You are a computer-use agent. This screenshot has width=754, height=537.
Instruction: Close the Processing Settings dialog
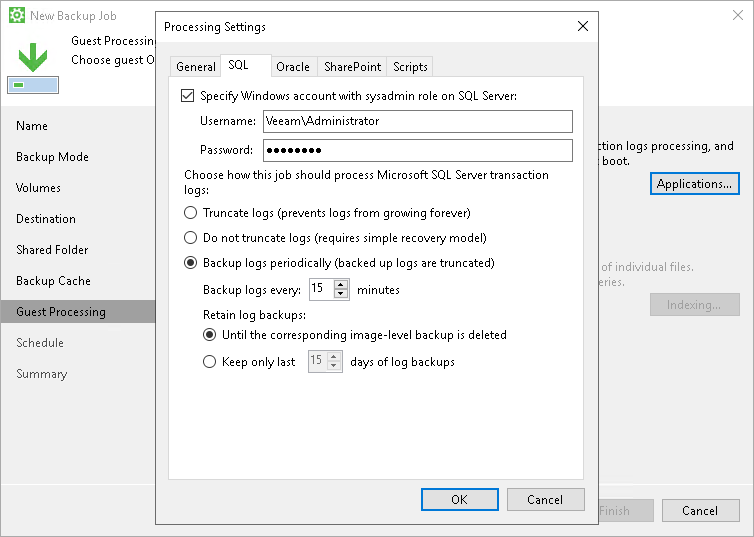[583, 26]
